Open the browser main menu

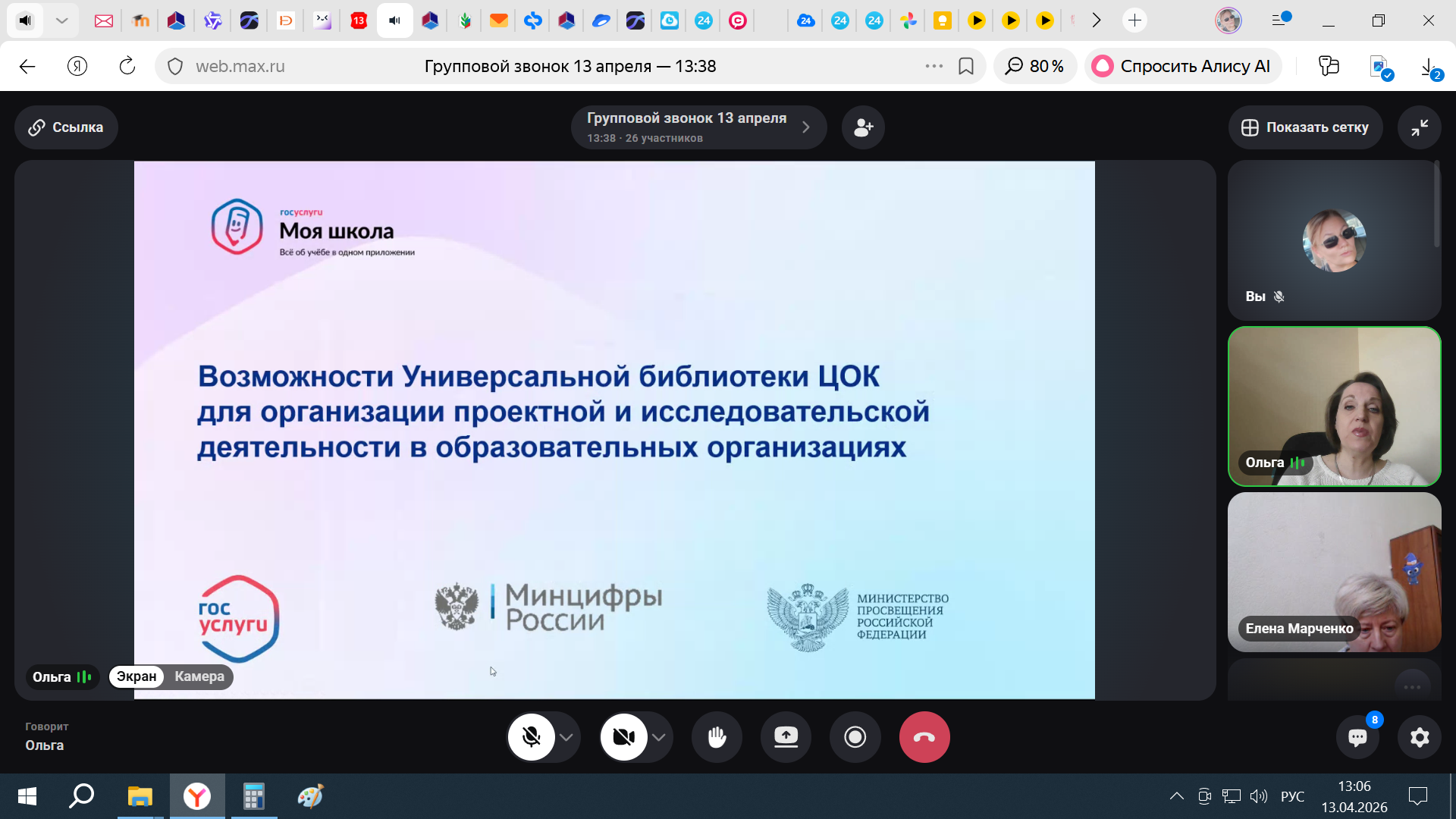pyautogui.click(x=1280, y=20)
